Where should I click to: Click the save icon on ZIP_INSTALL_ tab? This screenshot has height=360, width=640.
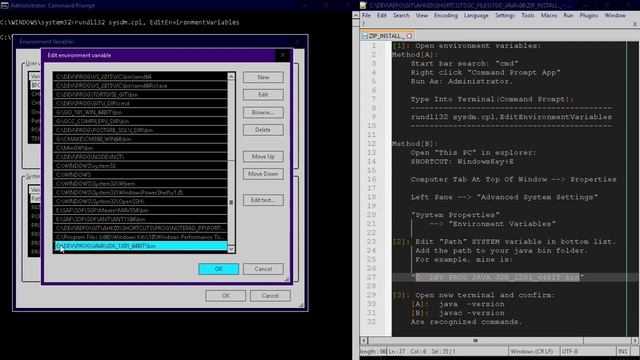pos(365,36)
